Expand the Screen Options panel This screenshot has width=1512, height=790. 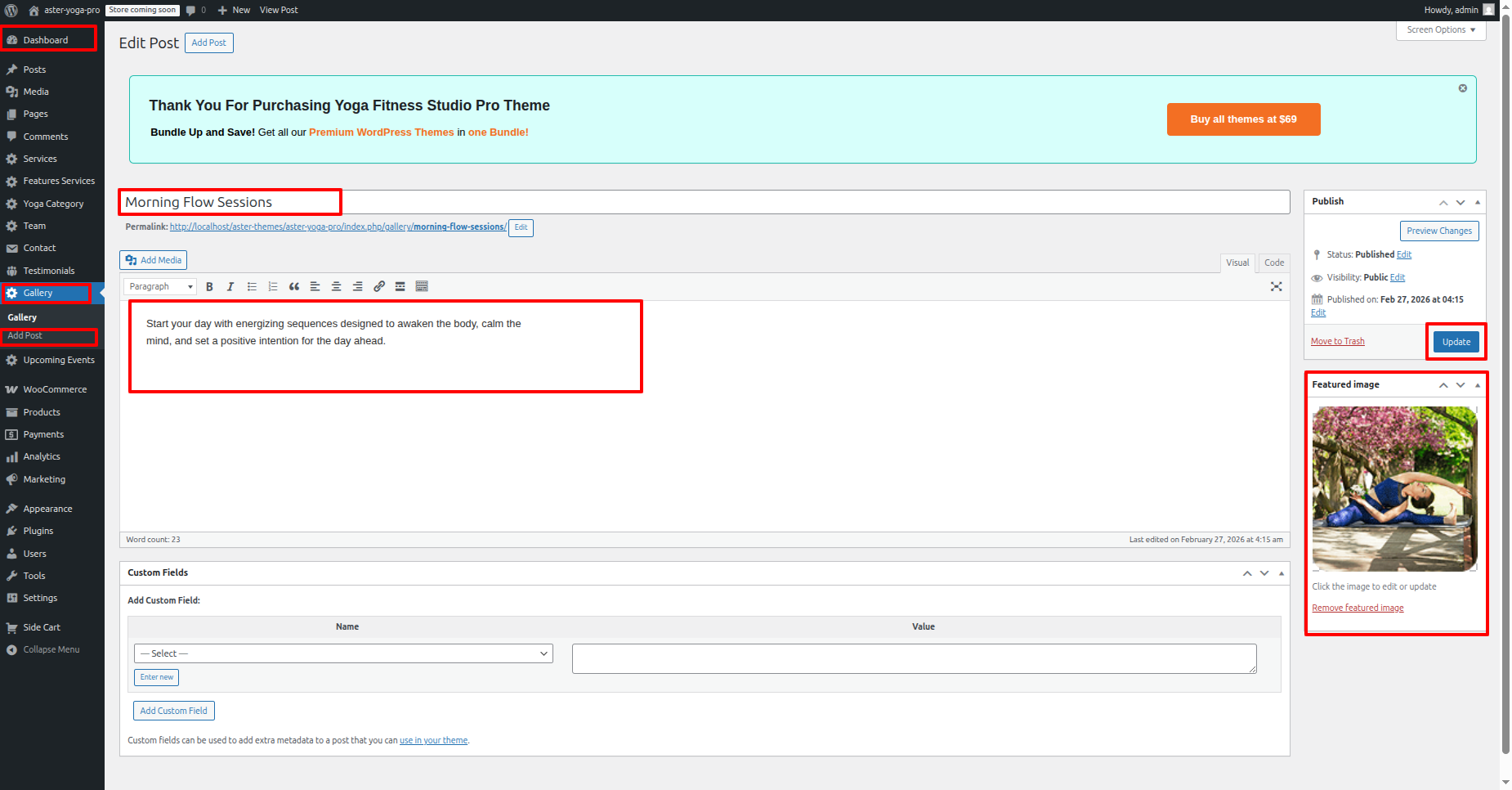1440,30
